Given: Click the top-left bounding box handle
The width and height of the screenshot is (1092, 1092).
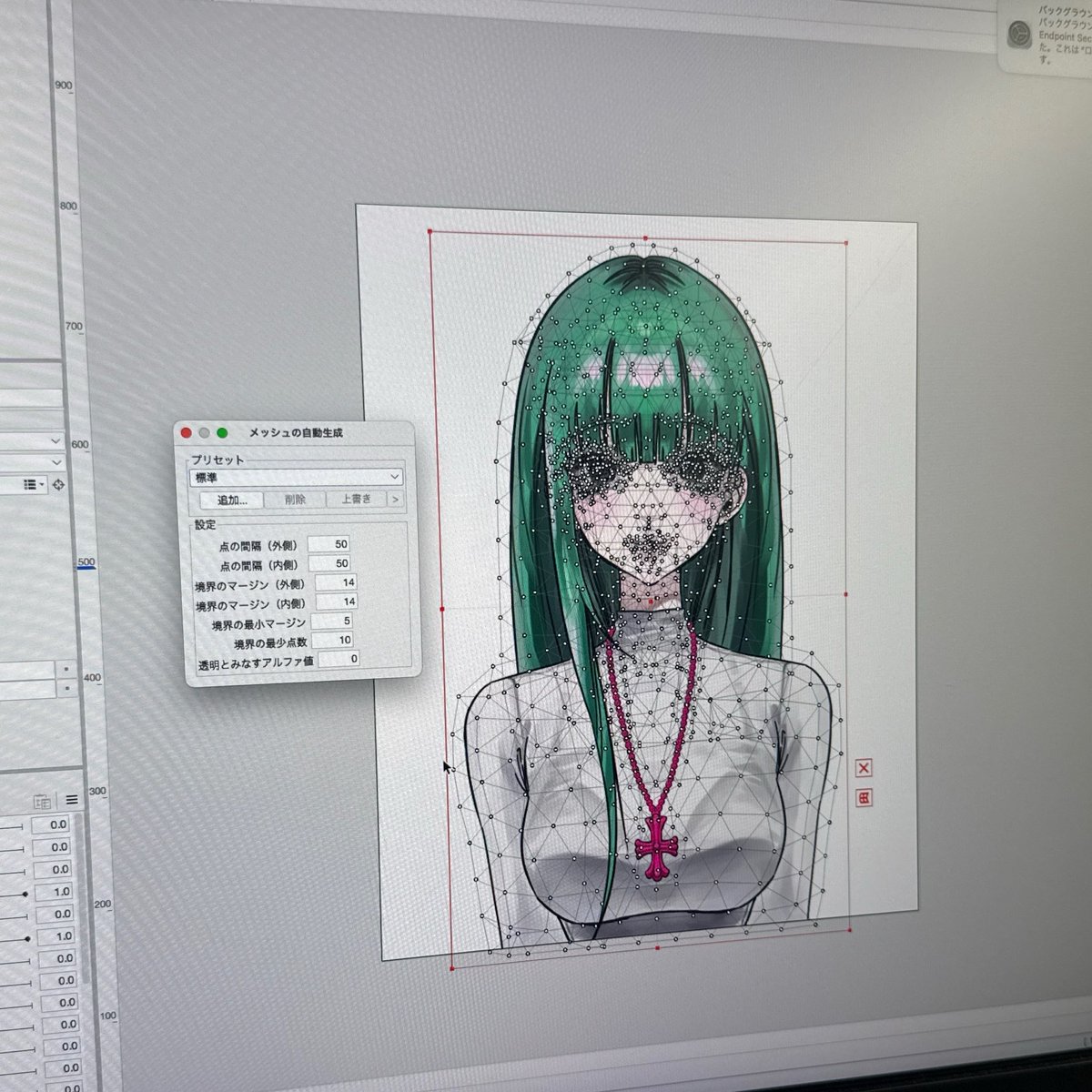Looking at the screenshot, I should click(430, 232).
